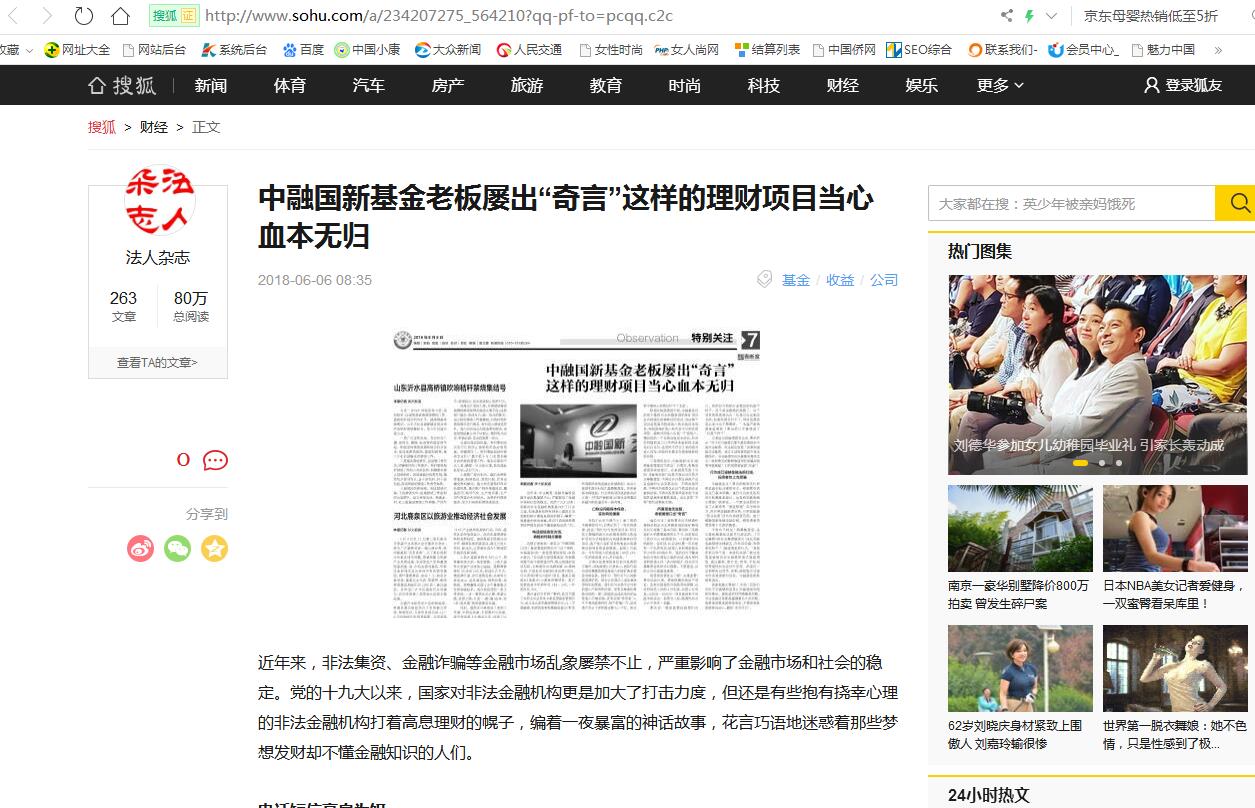Image resolution: width=1255 pixels, height=808 pixels.
Task: Click the browser refresh icon
Action: click(84, 16)
